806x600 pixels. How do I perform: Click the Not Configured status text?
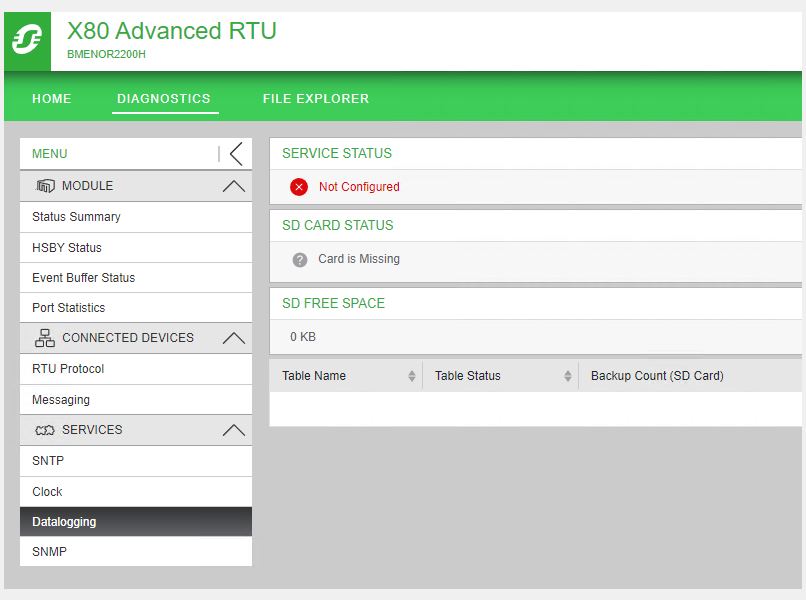click(359, 187)
